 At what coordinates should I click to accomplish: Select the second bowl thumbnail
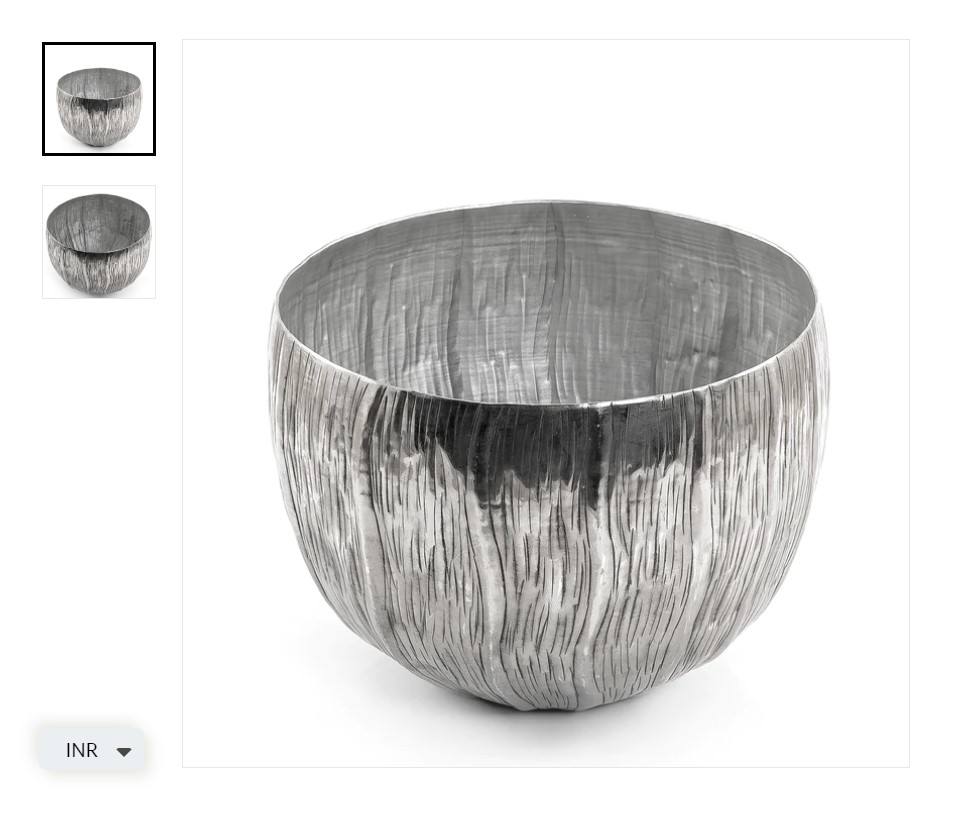99,242
